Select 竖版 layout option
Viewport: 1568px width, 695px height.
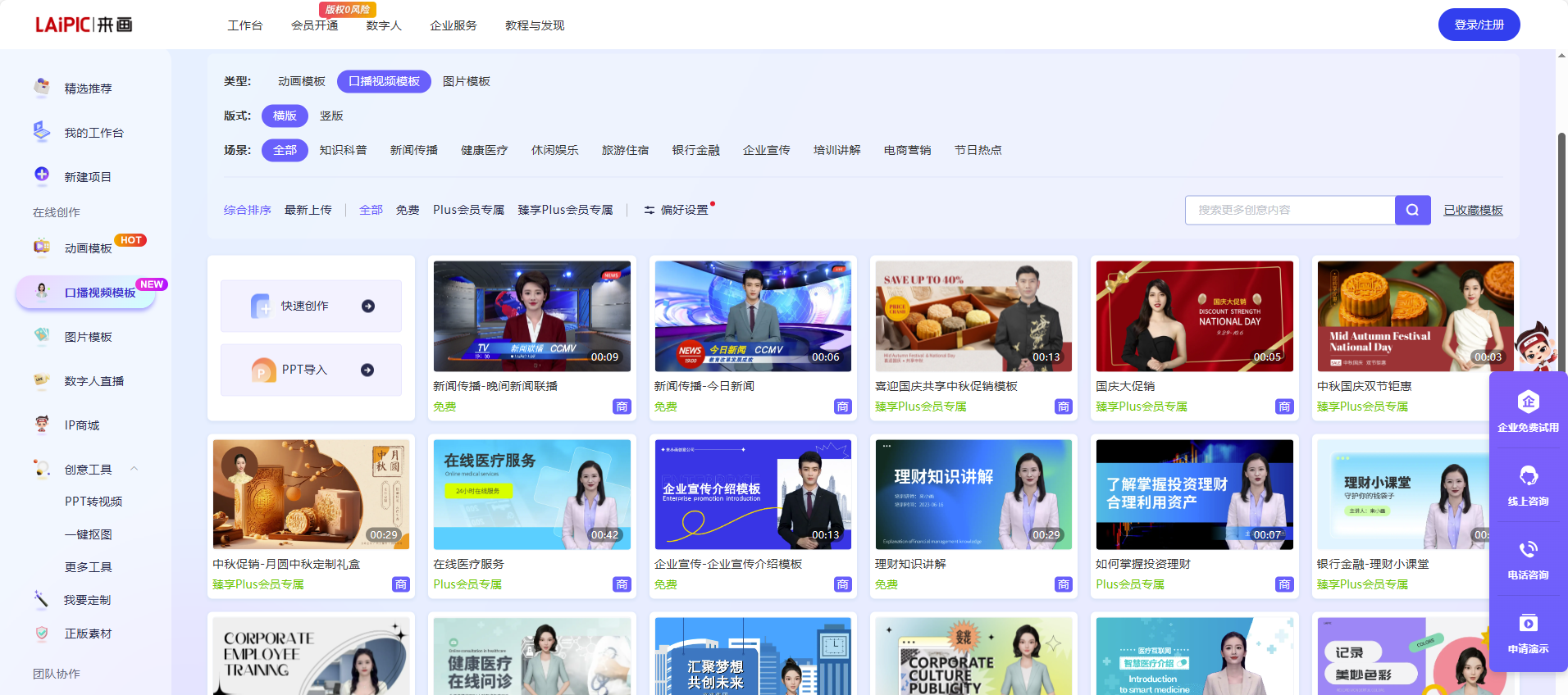click(331, 116)
